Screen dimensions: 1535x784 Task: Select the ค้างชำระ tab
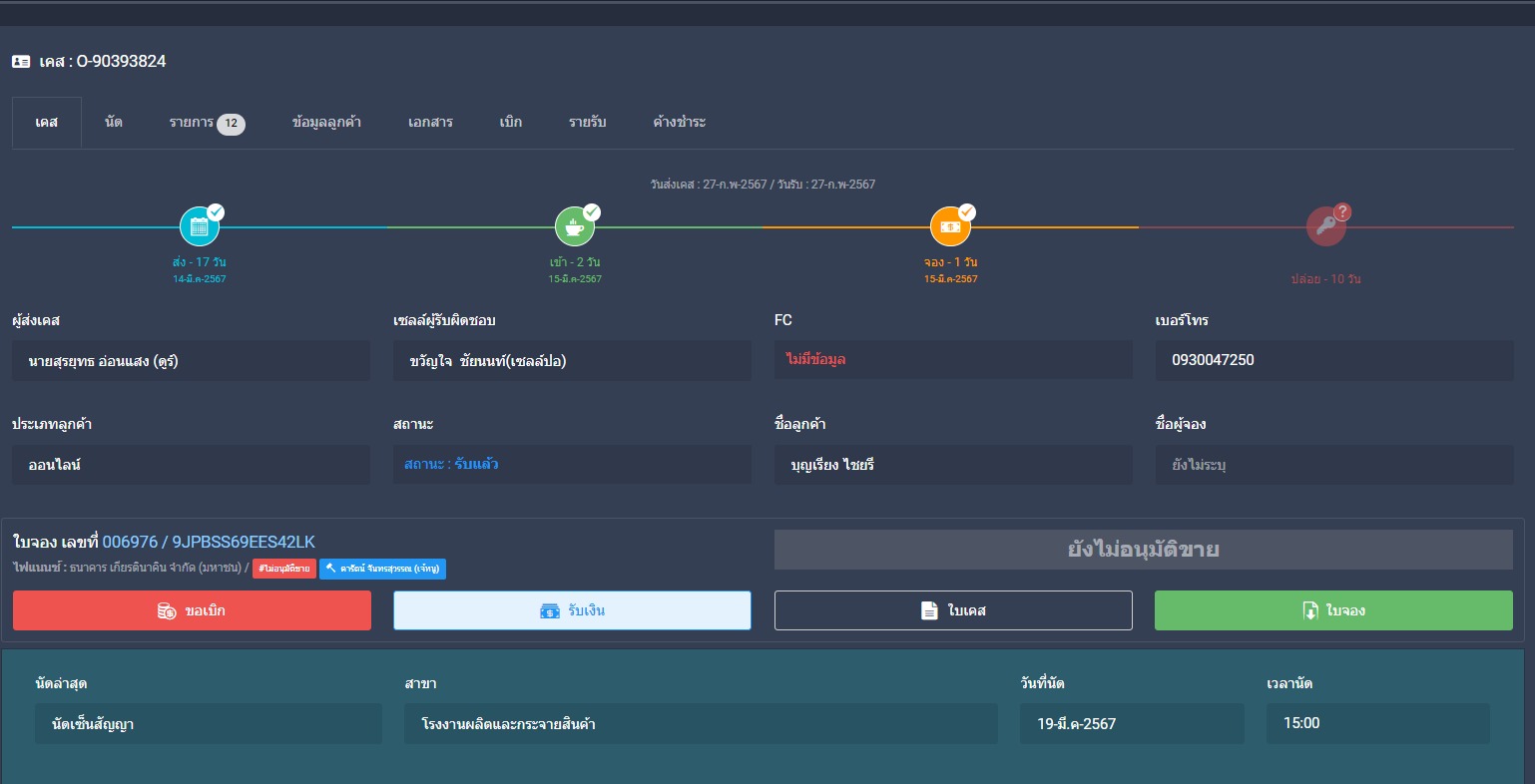[679, 122]
